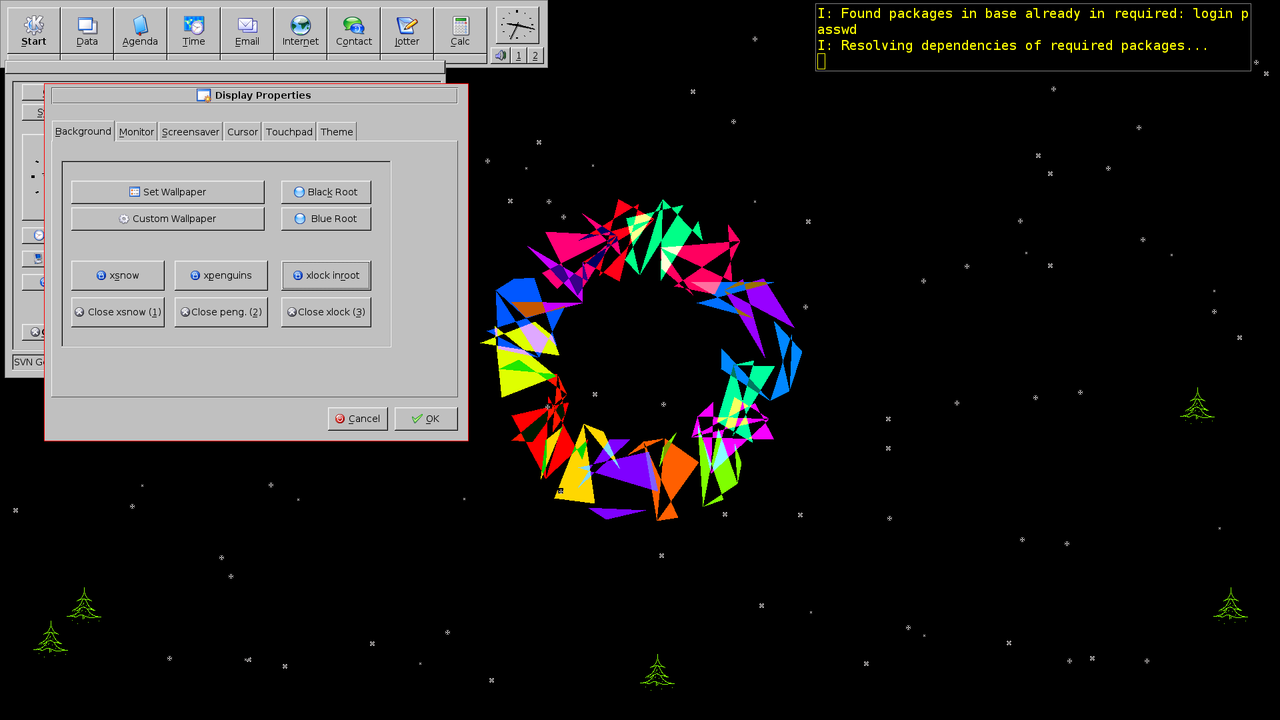Image resolution: width=1280 pixels, height=720 pixels.
Task: Open the Screensaver settings tab
Action: [x=190, y=131]
